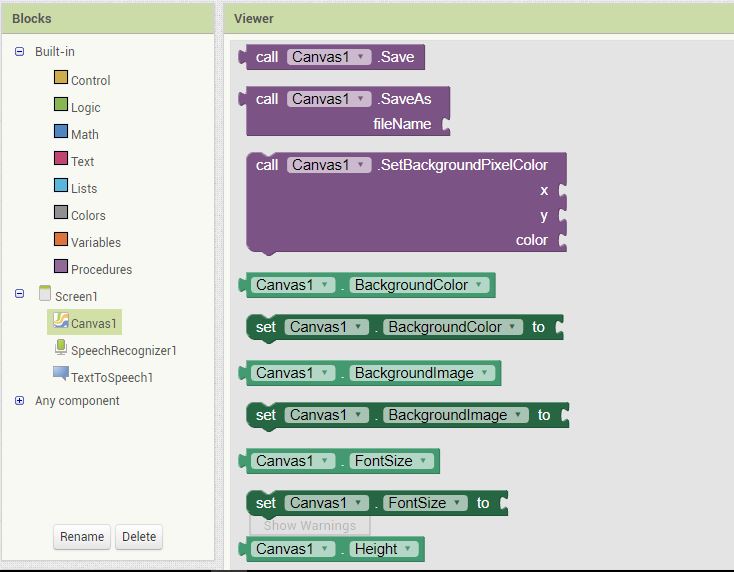The image size is (734, 572).
Task: Click the Control blocks color icon
Action: pos(61,77)
